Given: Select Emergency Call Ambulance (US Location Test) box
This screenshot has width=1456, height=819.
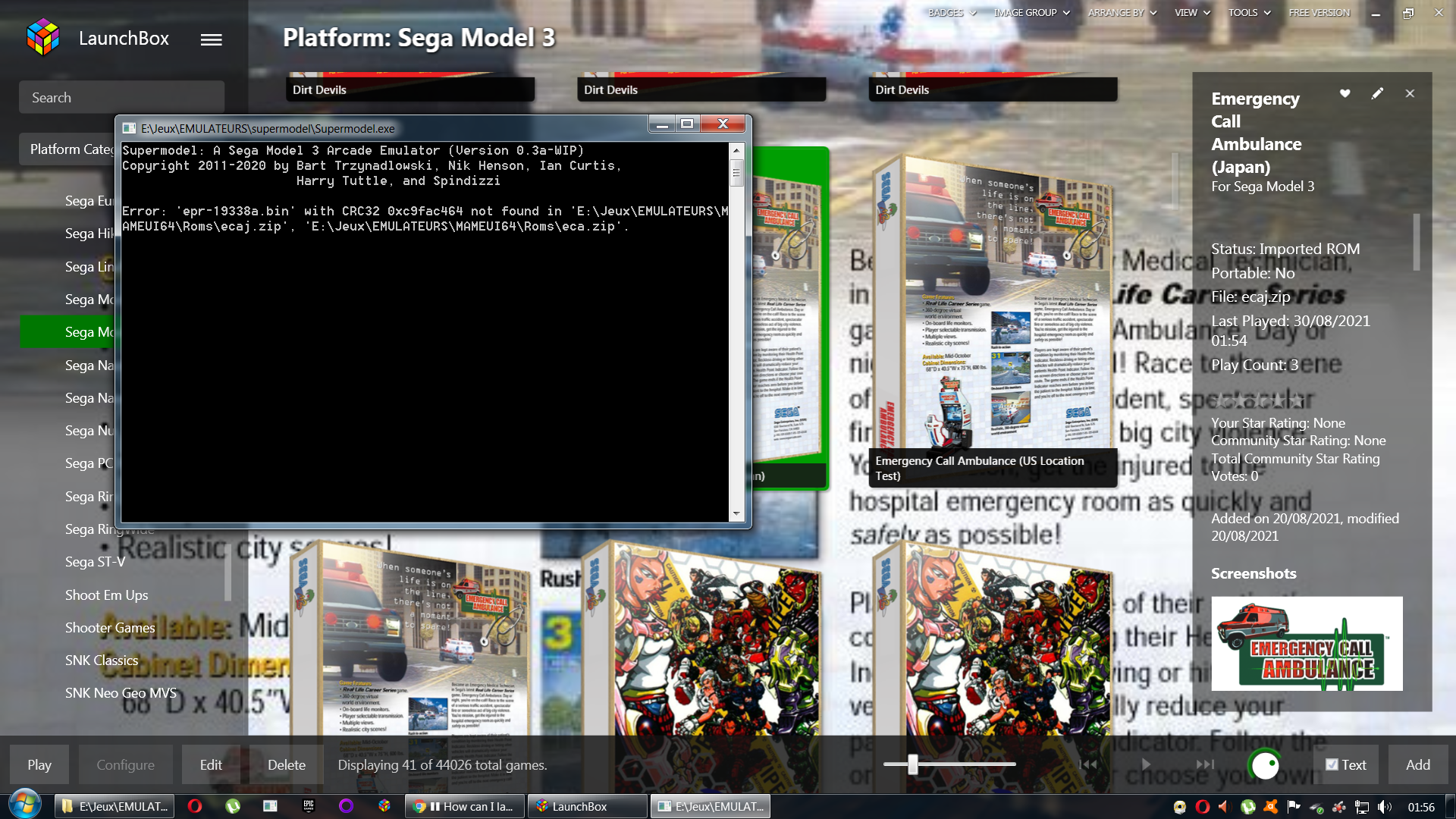Looking at the screenshot, I should pyautogui.click(x=992, y=318).
